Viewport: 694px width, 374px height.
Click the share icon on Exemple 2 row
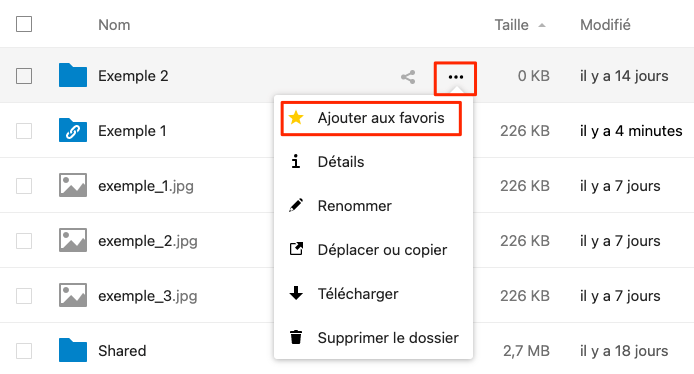coord(408,77)
